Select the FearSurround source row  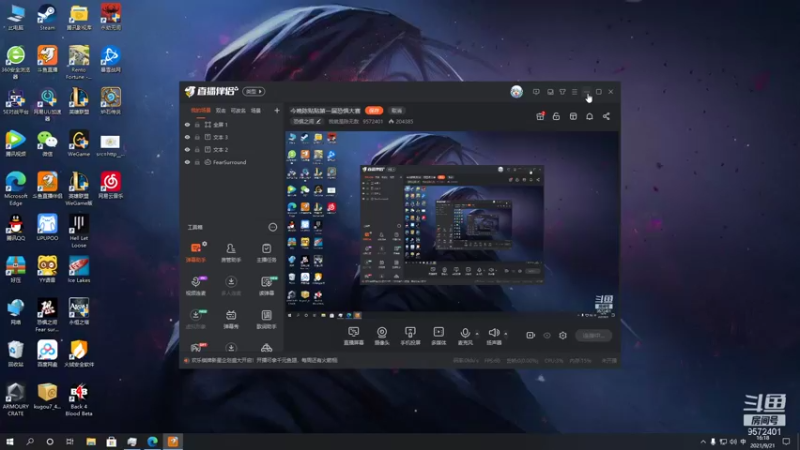(x=231, y=162)
